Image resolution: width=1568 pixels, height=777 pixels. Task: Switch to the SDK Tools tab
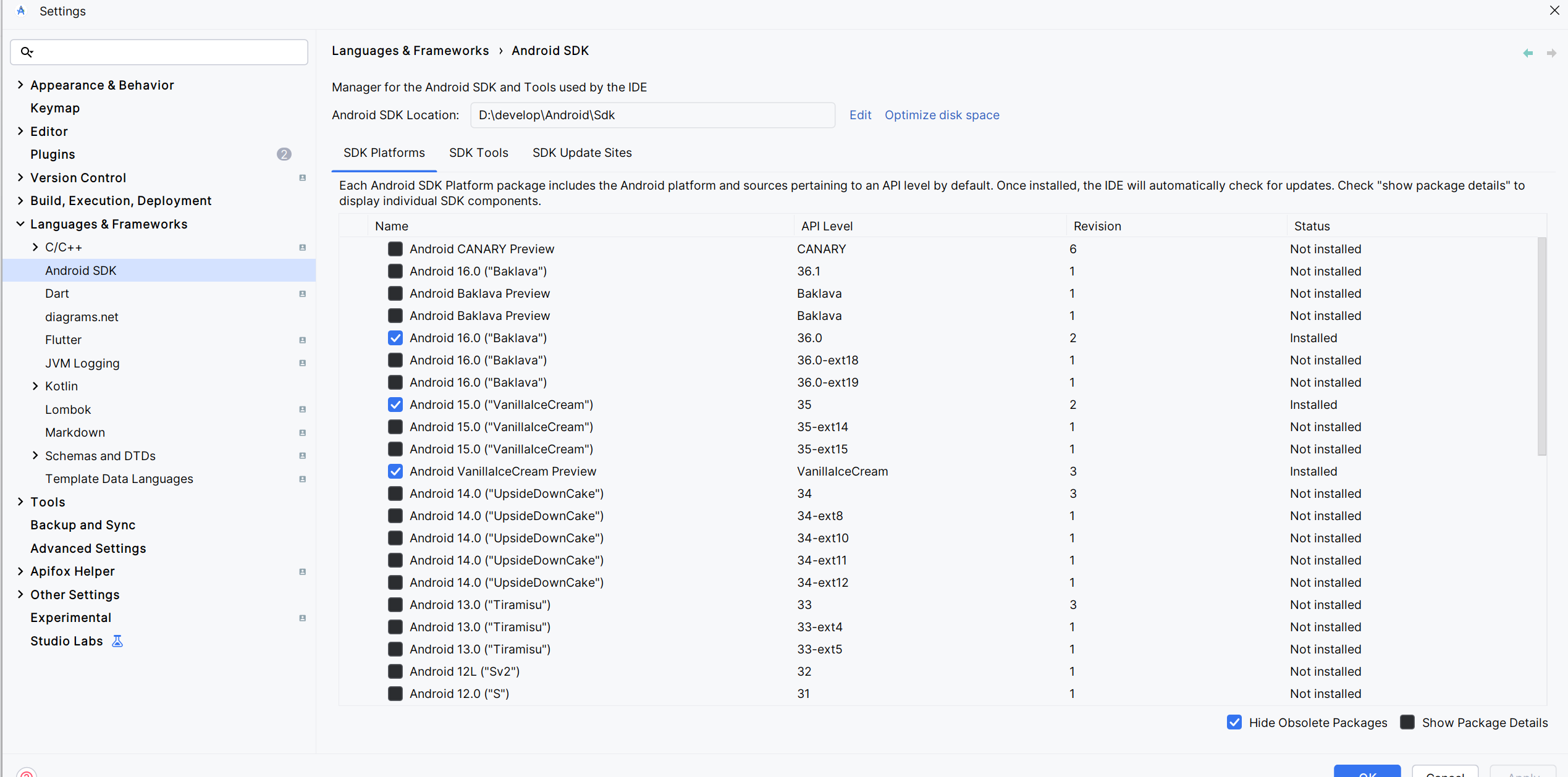tap(478, 153)
